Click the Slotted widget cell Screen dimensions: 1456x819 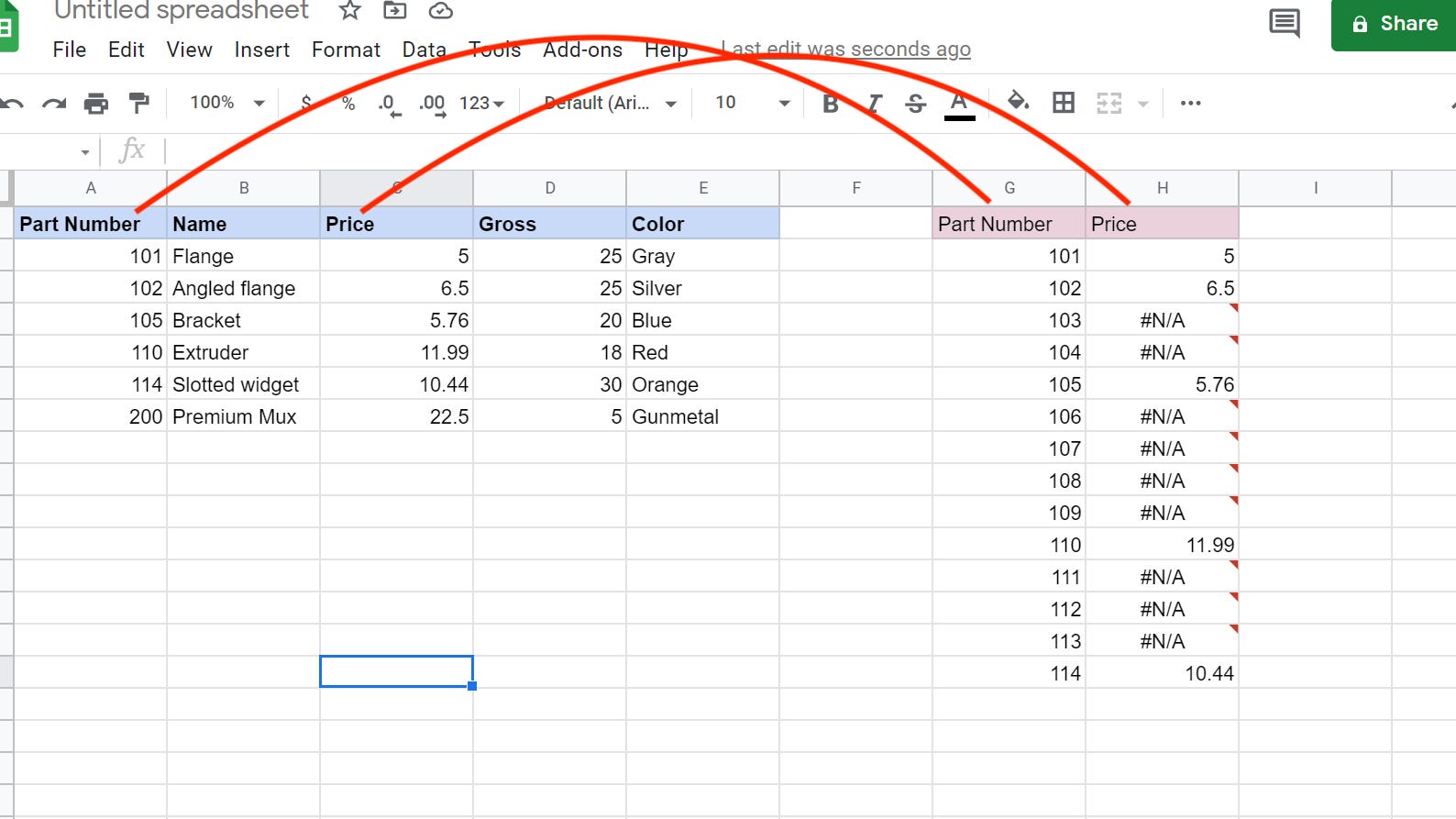pos(244,384)
